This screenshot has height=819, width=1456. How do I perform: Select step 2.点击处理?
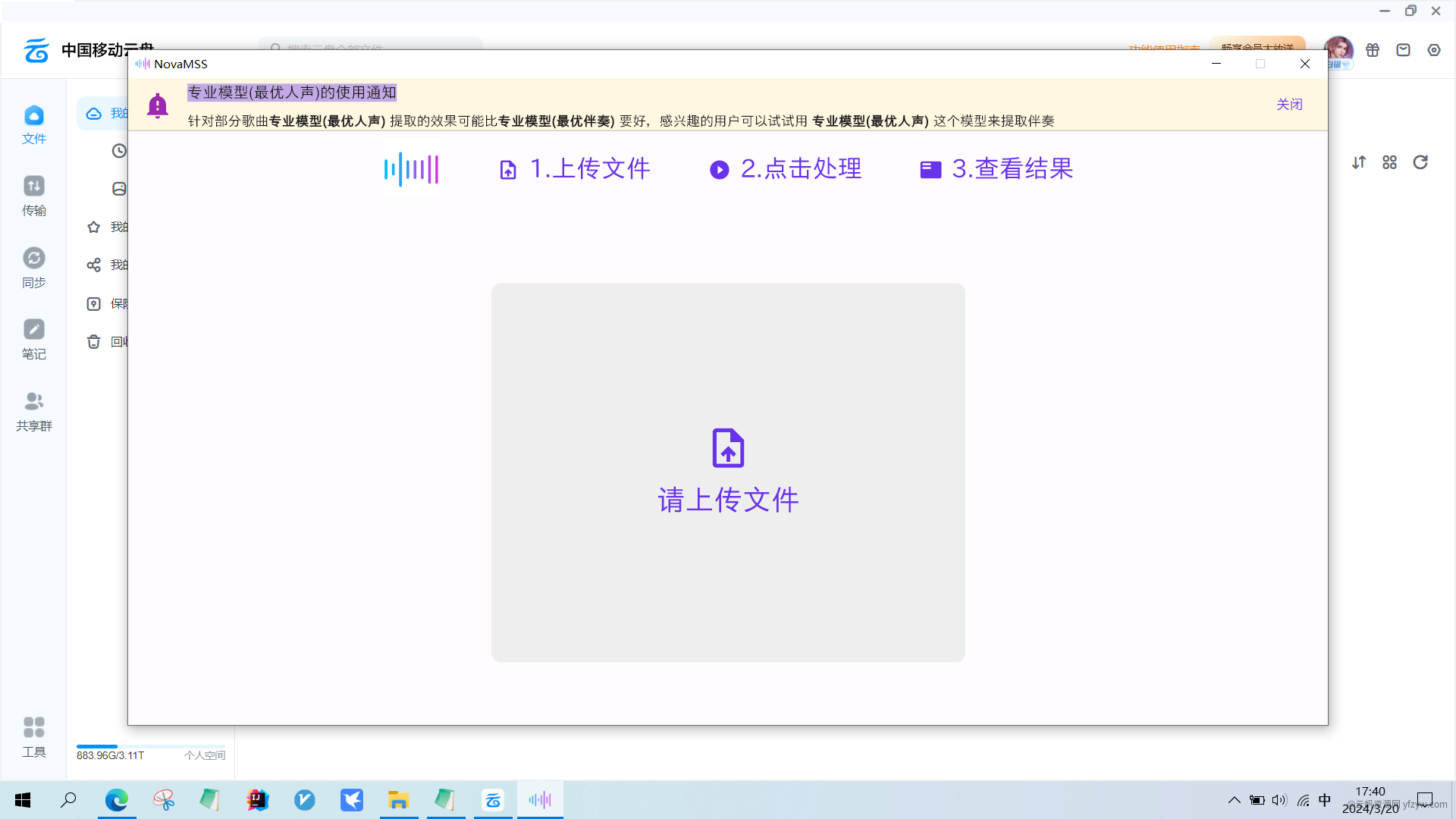(786, 168)
